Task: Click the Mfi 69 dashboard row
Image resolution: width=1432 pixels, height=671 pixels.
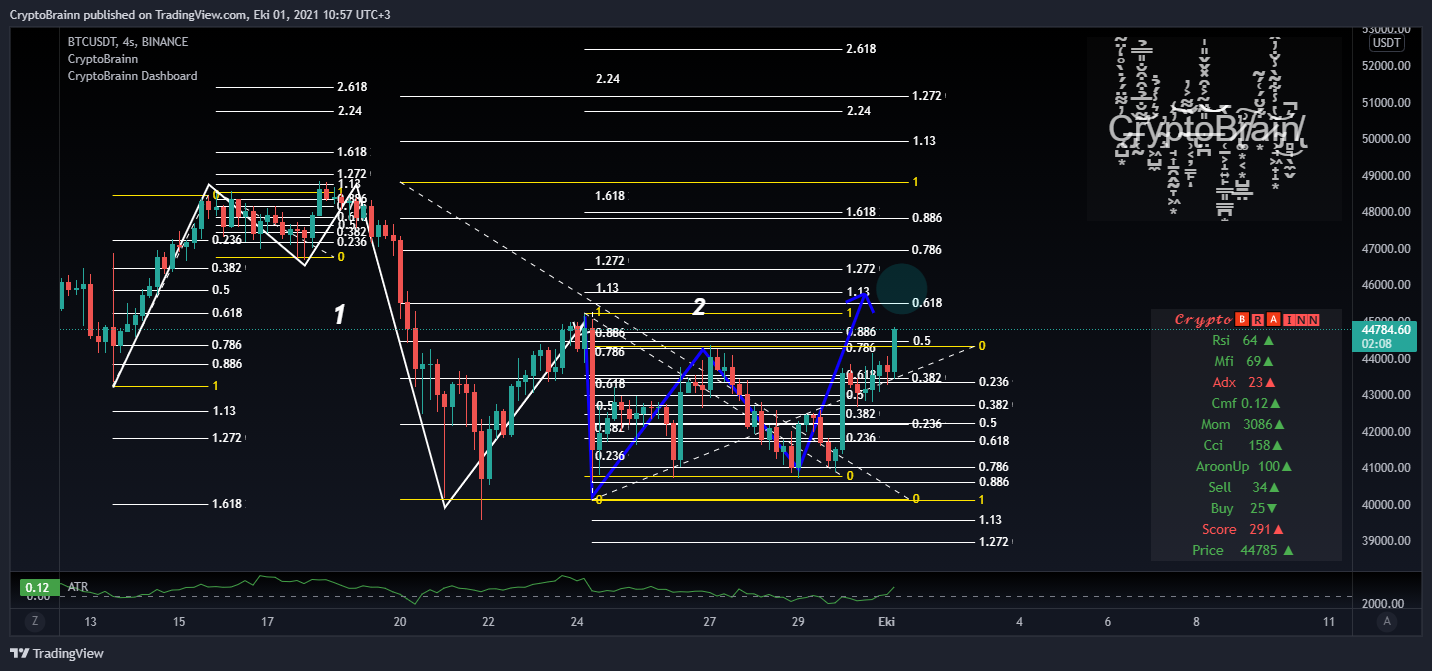Action: 1246,361
